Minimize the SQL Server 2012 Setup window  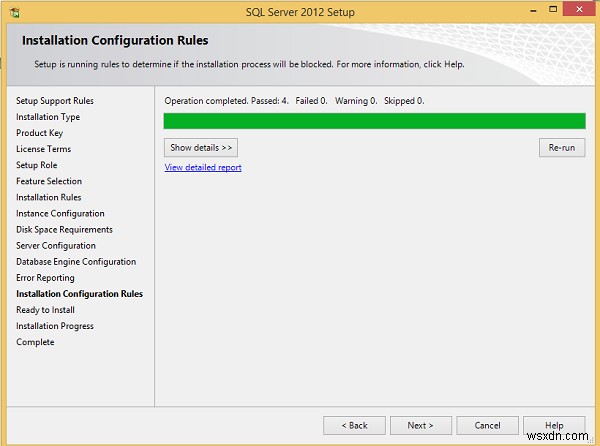point(533,10)
